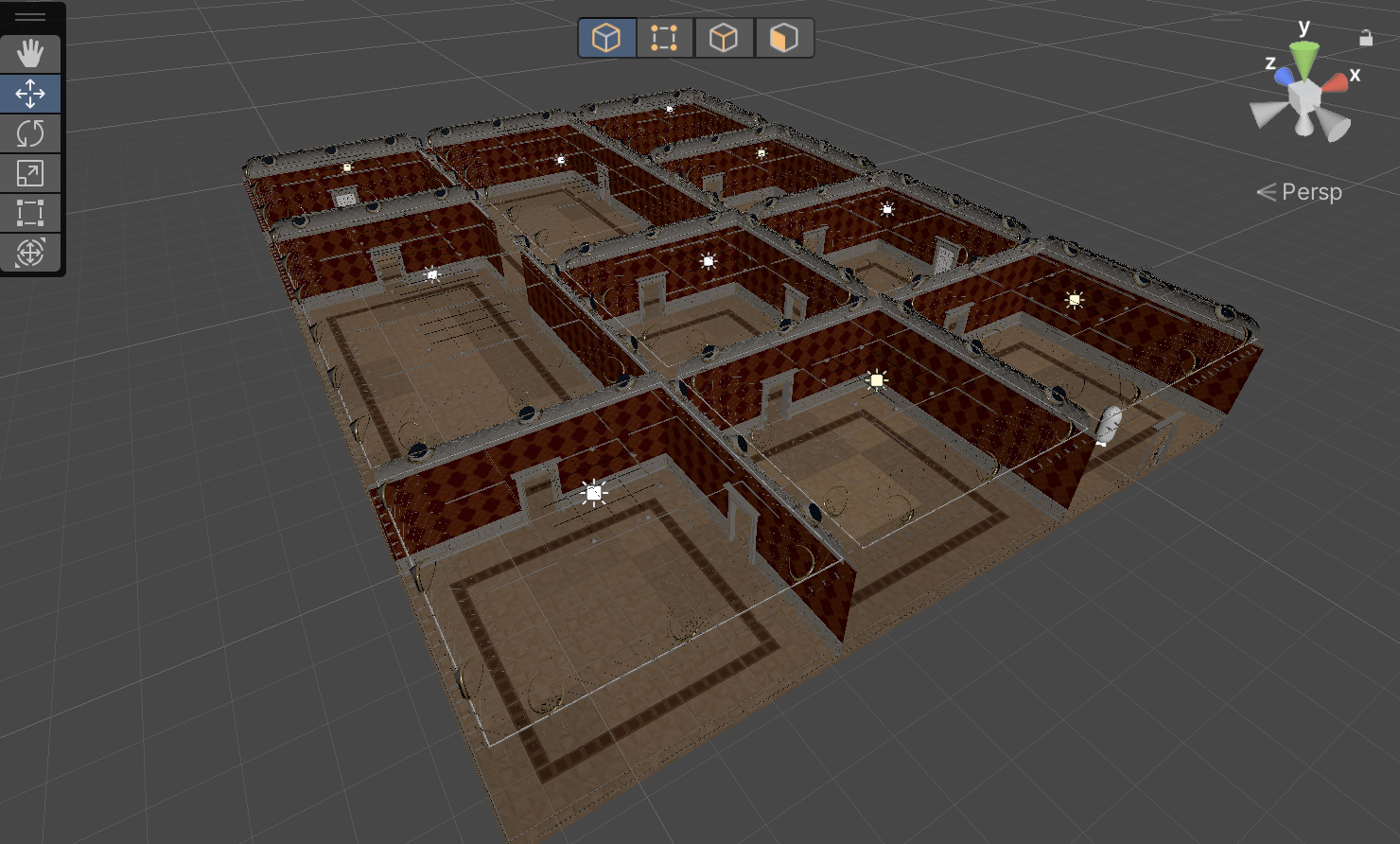Enable Edge selection mode
This screenshot has width=1400, height=844.
(724, 38)
